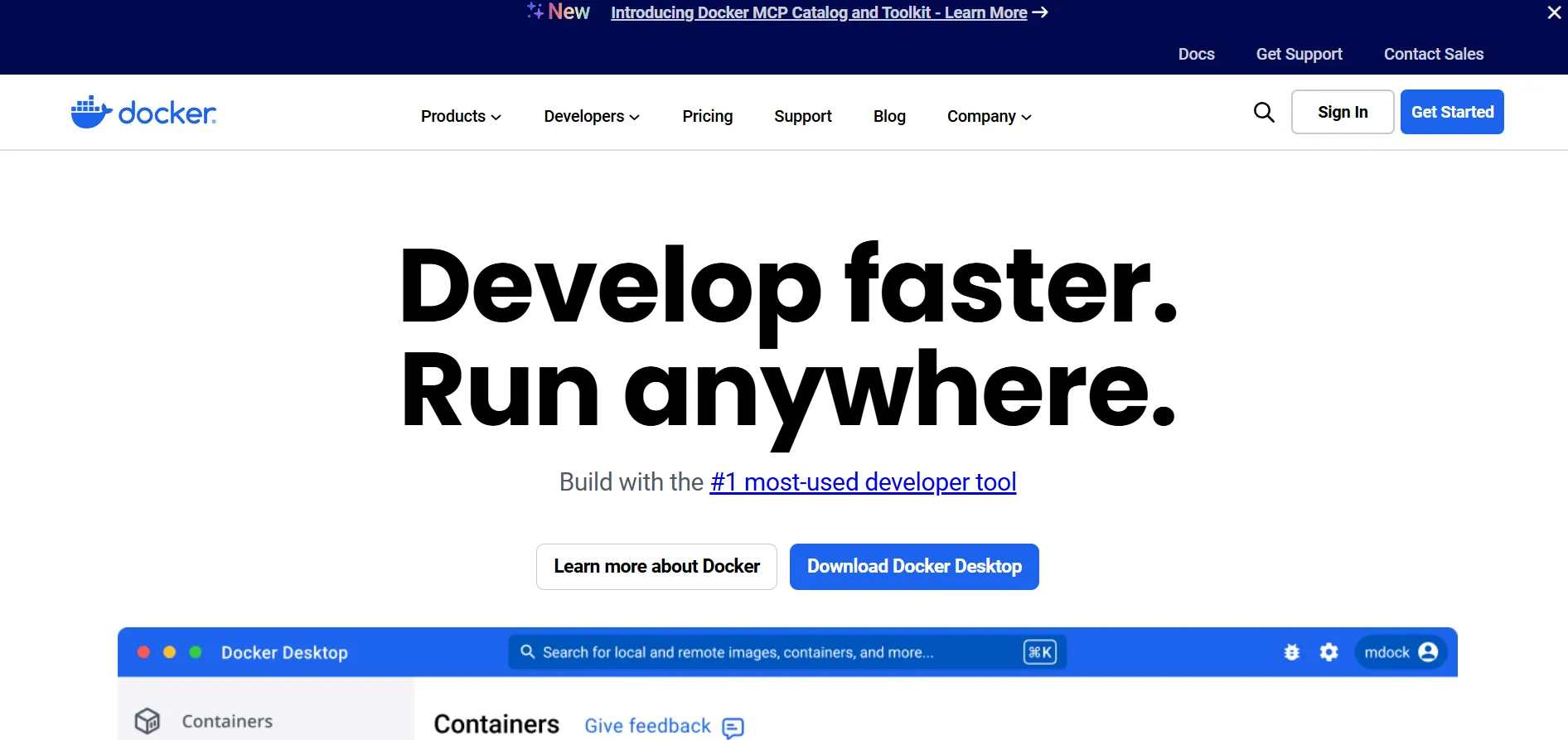Screen dimensions: 1568x740
Task: Click Learn more about Docker button
Action: coord(656,567)
